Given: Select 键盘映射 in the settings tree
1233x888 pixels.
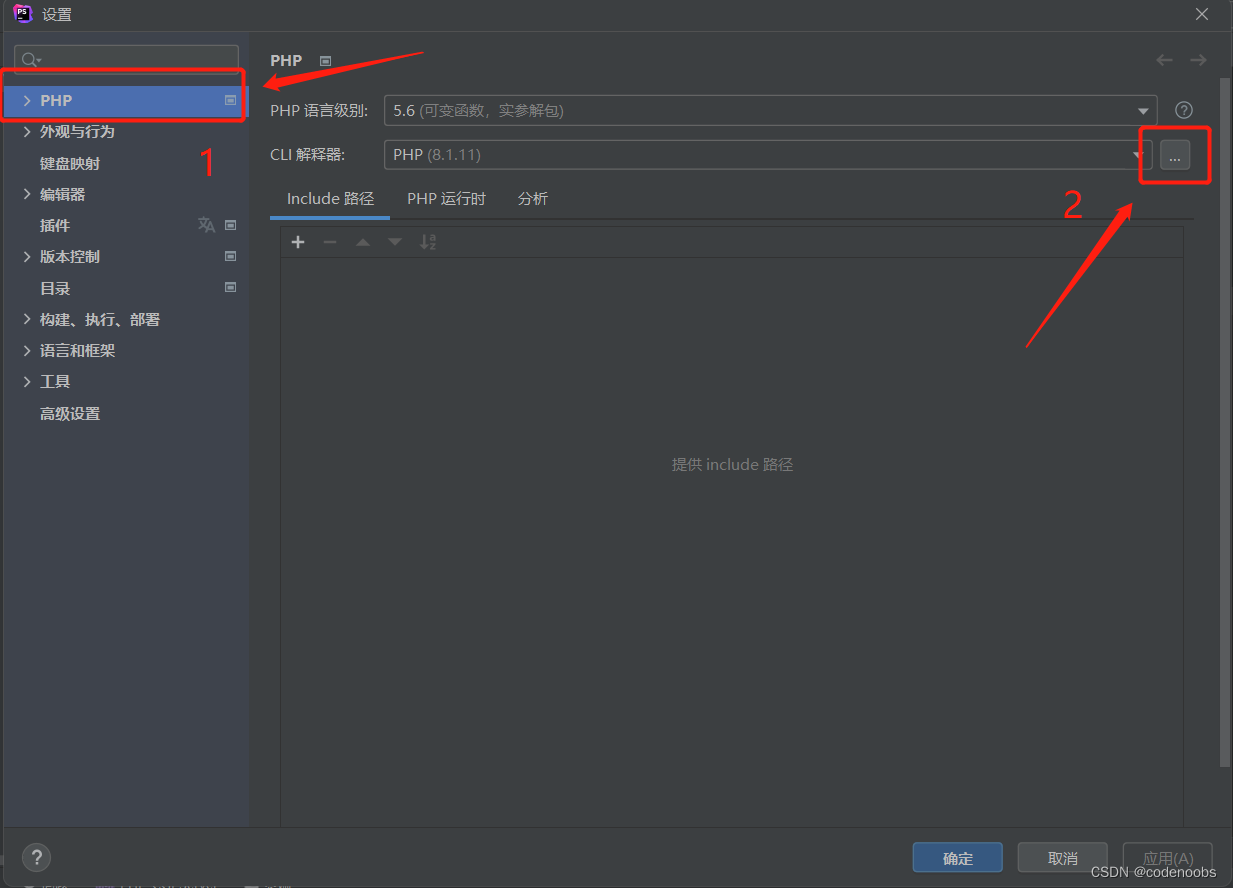Looking at the screenshot, I should coord(70,163).
